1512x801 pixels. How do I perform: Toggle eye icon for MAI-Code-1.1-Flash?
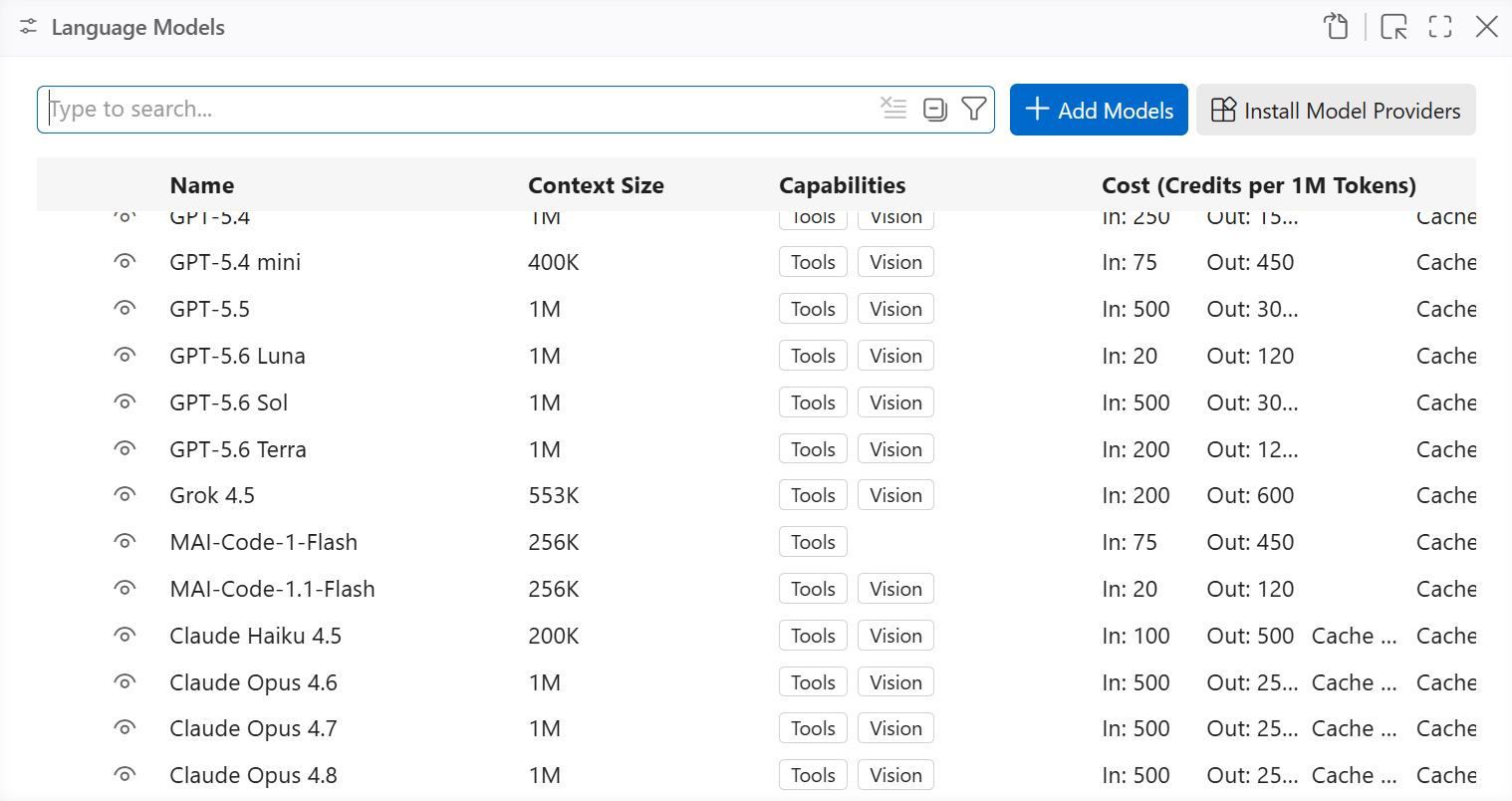tap(125, 589)
